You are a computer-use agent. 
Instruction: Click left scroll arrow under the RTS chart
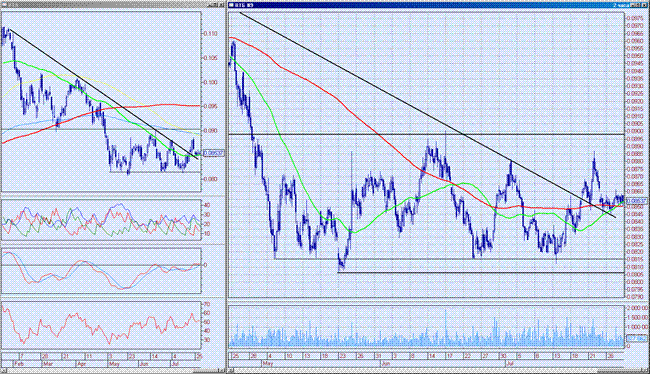coord(231,370)
